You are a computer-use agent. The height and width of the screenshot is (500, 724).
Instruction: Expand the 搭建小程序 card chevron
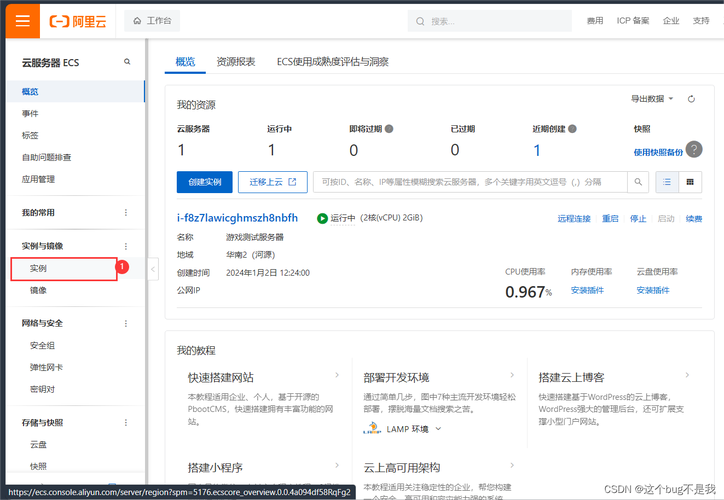point(337,465)
